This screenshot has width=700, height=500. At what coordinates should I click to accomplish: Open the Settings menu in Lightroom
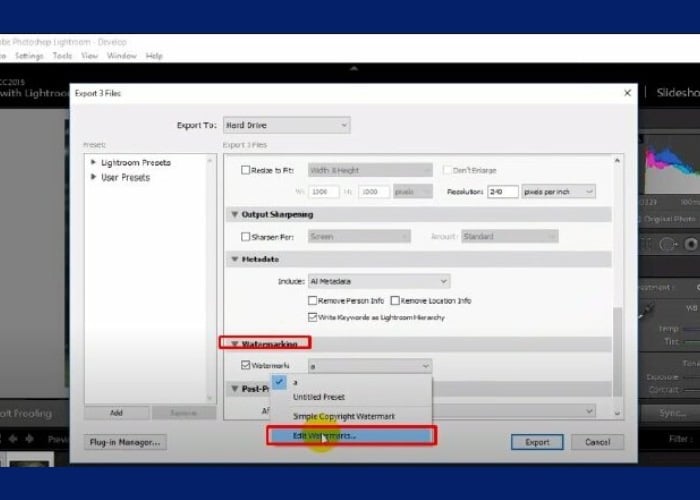[x=29, y=56]
